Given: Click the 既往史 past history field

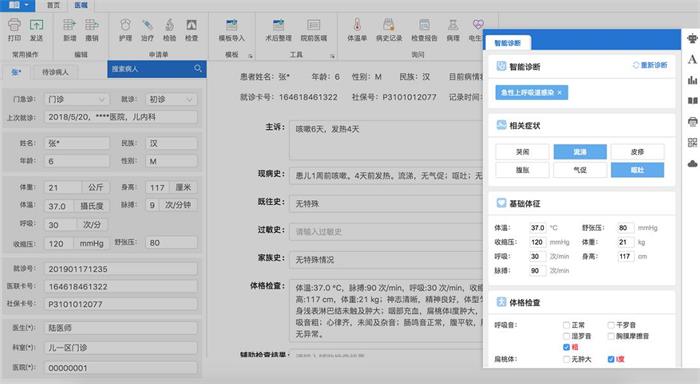Looking at the screenshot, I should point(387,203).
